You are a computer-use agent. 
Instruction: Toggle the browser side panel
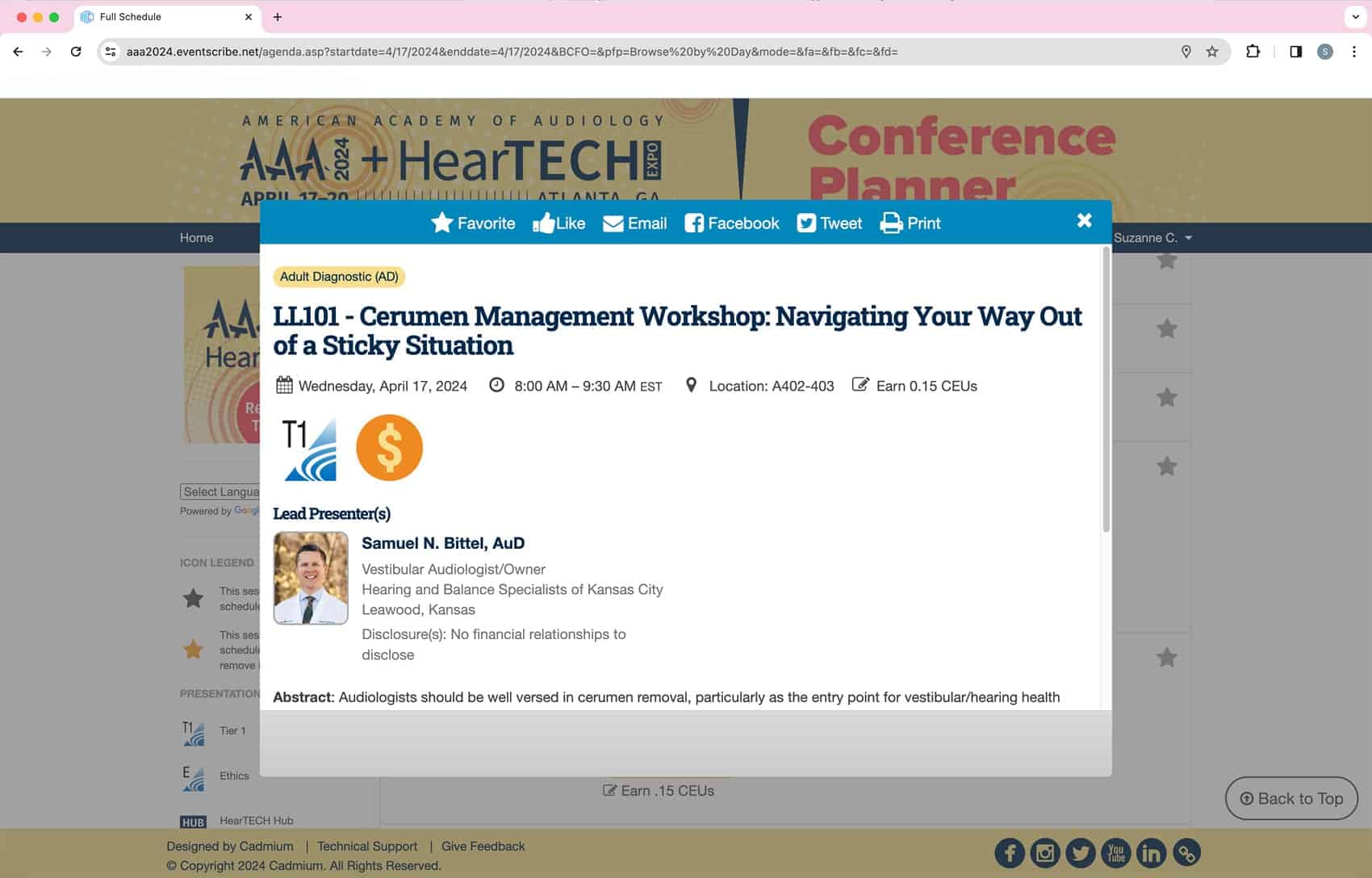pos(1295,52)
